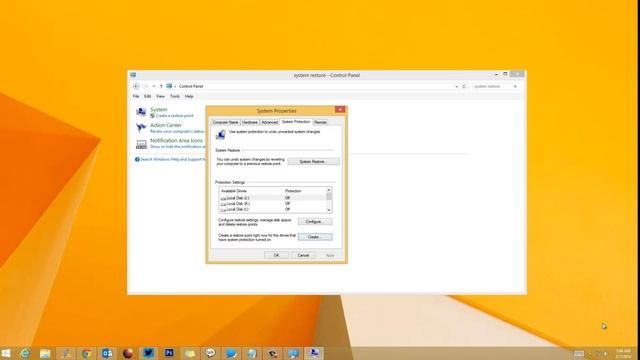Click the System icon in Control Panel results
Image resolution: width=640 pixels, height=360 pixels.
(x=141, y=112)
